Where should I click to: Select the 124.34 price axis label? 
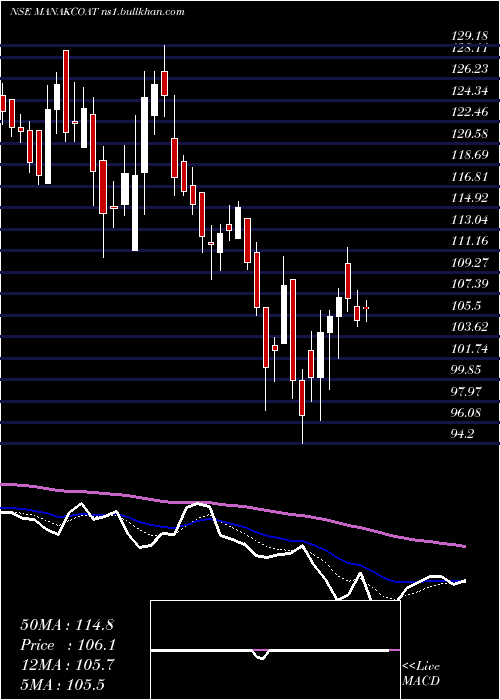(x=470, y=91)
